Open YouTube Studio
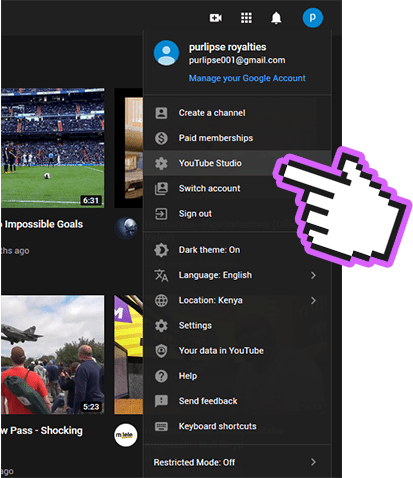Image resolution: width=413 pixels, height=478 pixels. 237,163
